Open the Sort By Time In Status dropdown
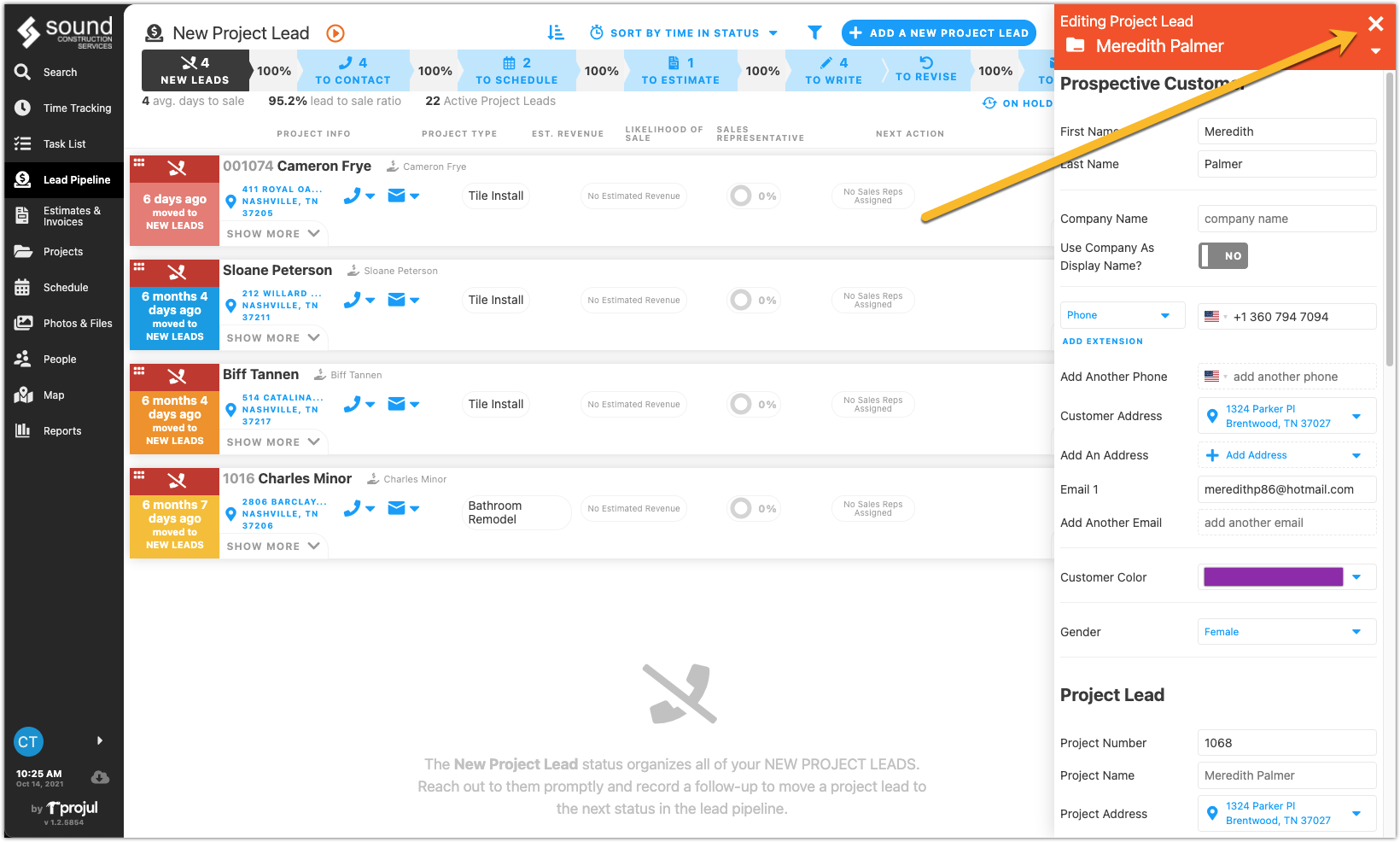1400x842 pixels. pos(683,32)
